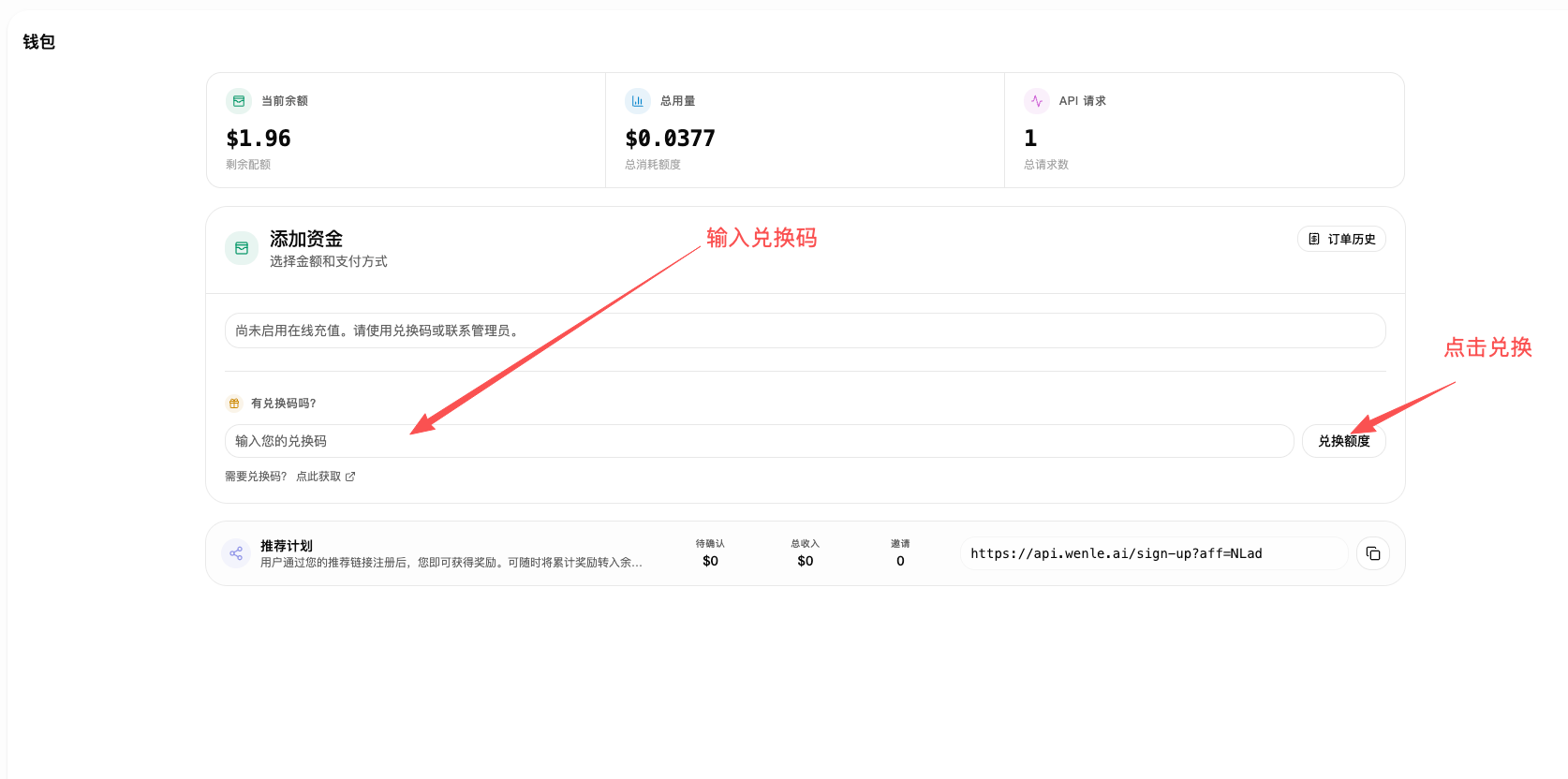Click the $0.0377 total usage value
Screen dimensions: 1568x779
coord(670,139)
